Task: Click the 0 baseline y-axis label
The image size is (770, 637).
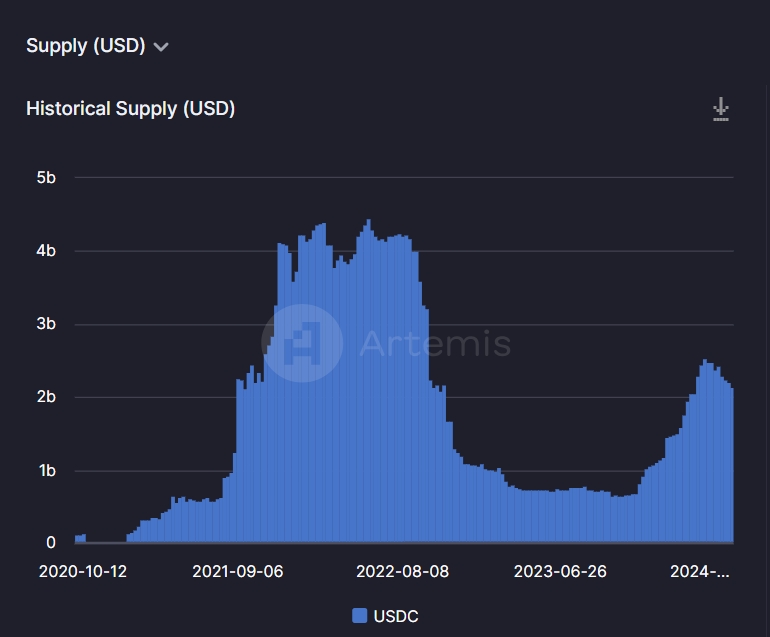Action: (x=51, y=543)
